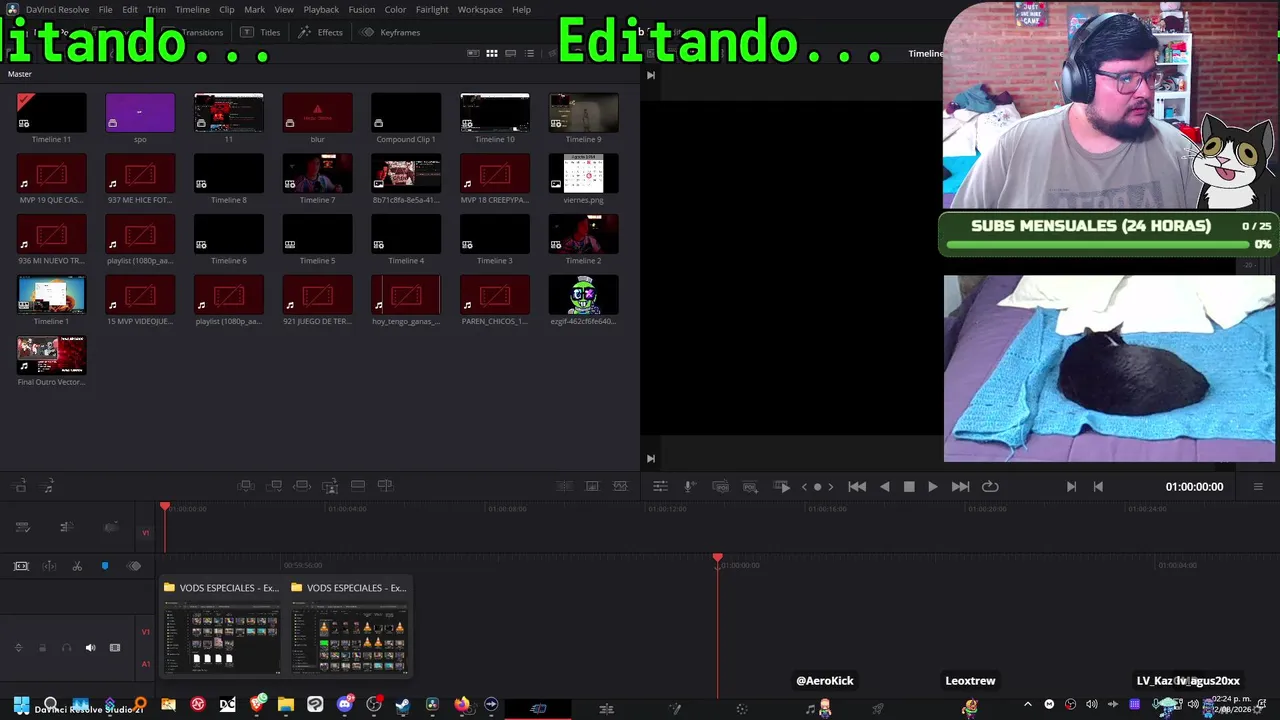
Task: Click the set out point icon
Action: click(x=1098, y=487)
